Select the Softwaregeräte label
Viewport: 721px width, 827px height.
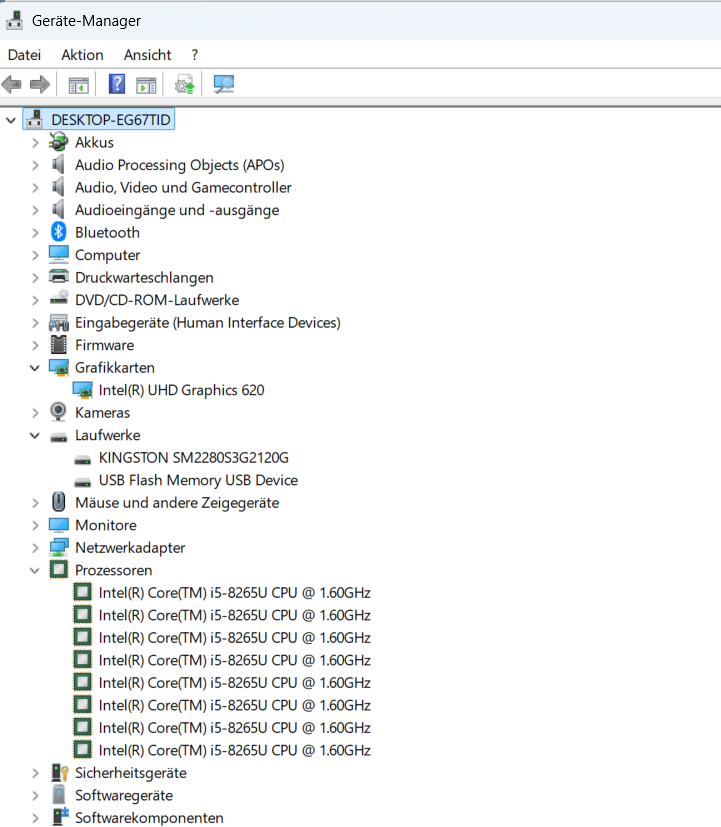(124, 795)
